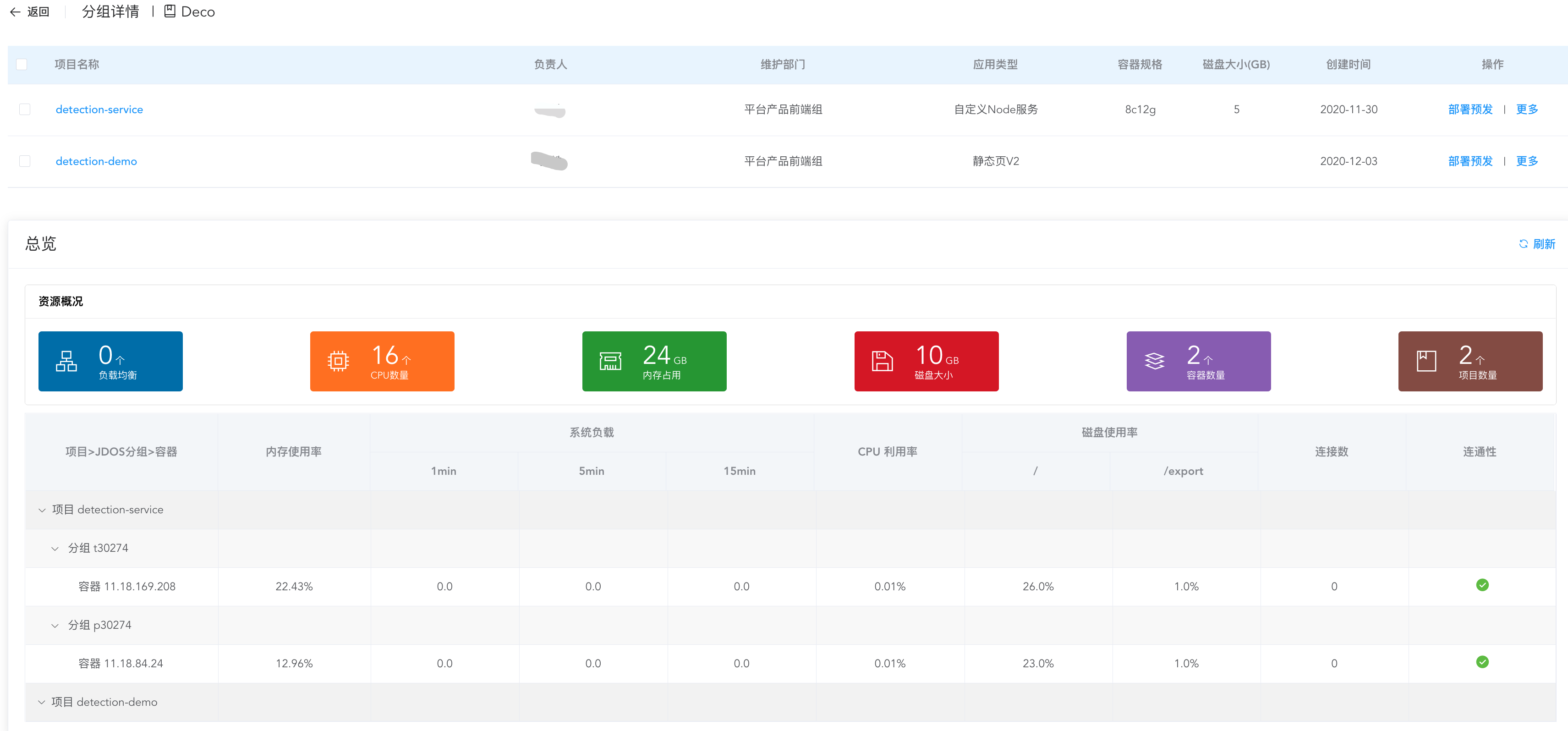Open detection-service project details

click(99, 109)
